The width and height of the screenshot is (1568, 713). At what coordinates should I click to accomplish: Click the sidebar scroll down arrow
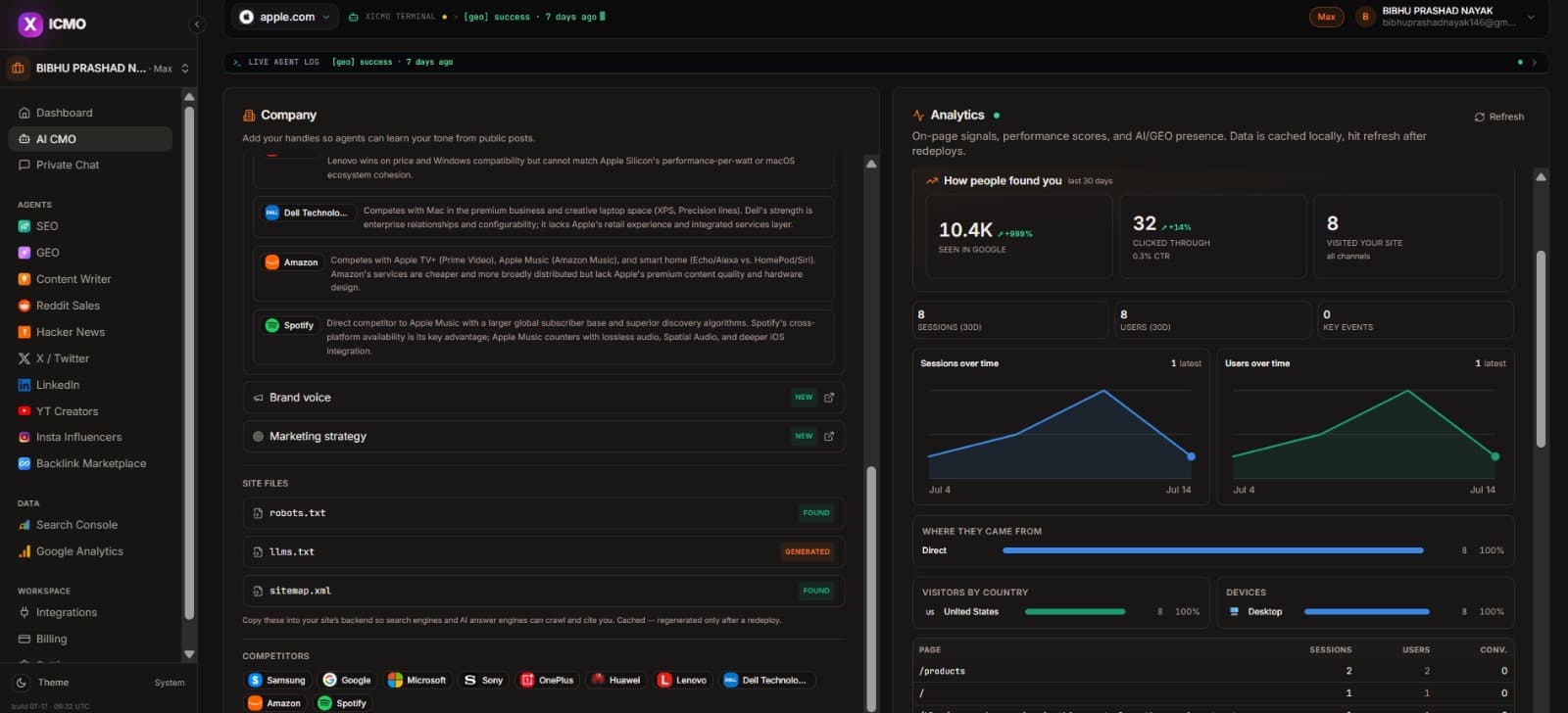pyautogui.click(x=189, y=654)
